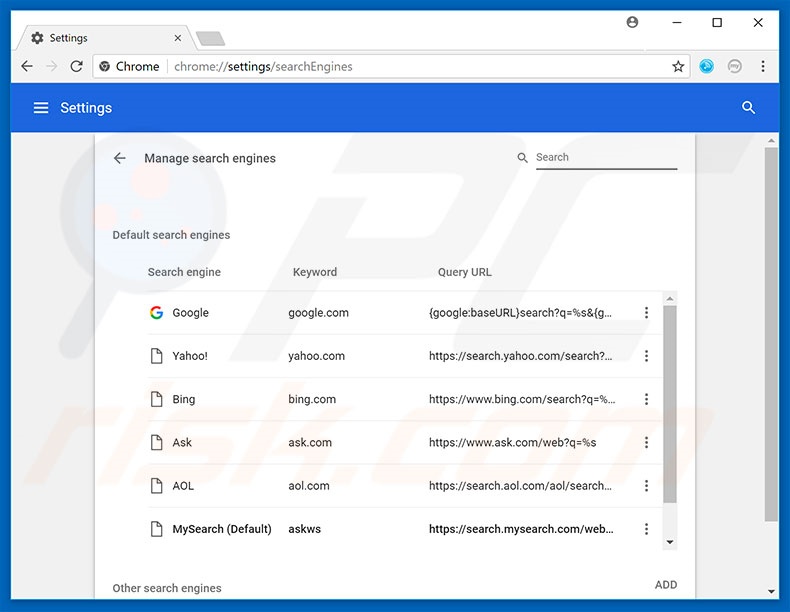Click the www.ask.com/web?q=%s URL
Screen dimensions: 790x612
[512, 443]
